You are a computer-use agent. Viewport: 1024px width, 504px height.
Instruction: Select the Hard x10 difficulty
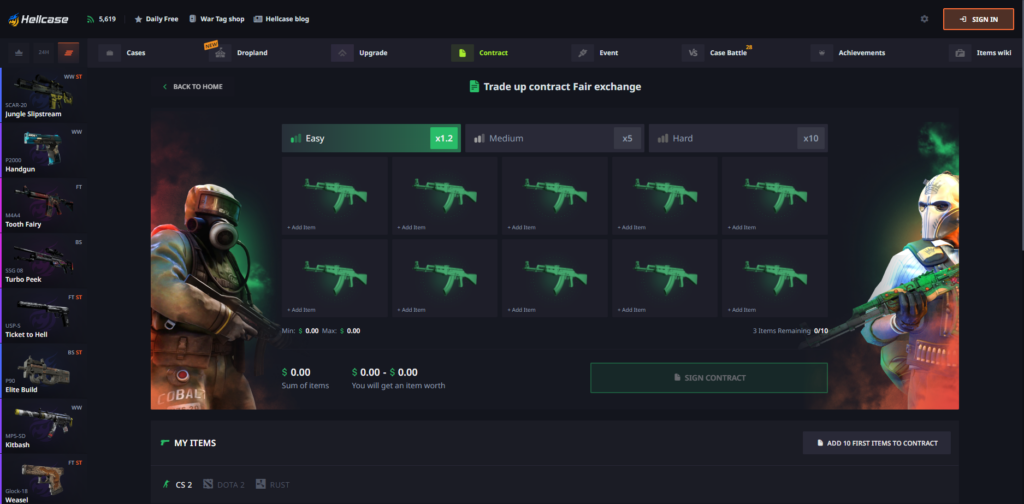coord(738,138)
